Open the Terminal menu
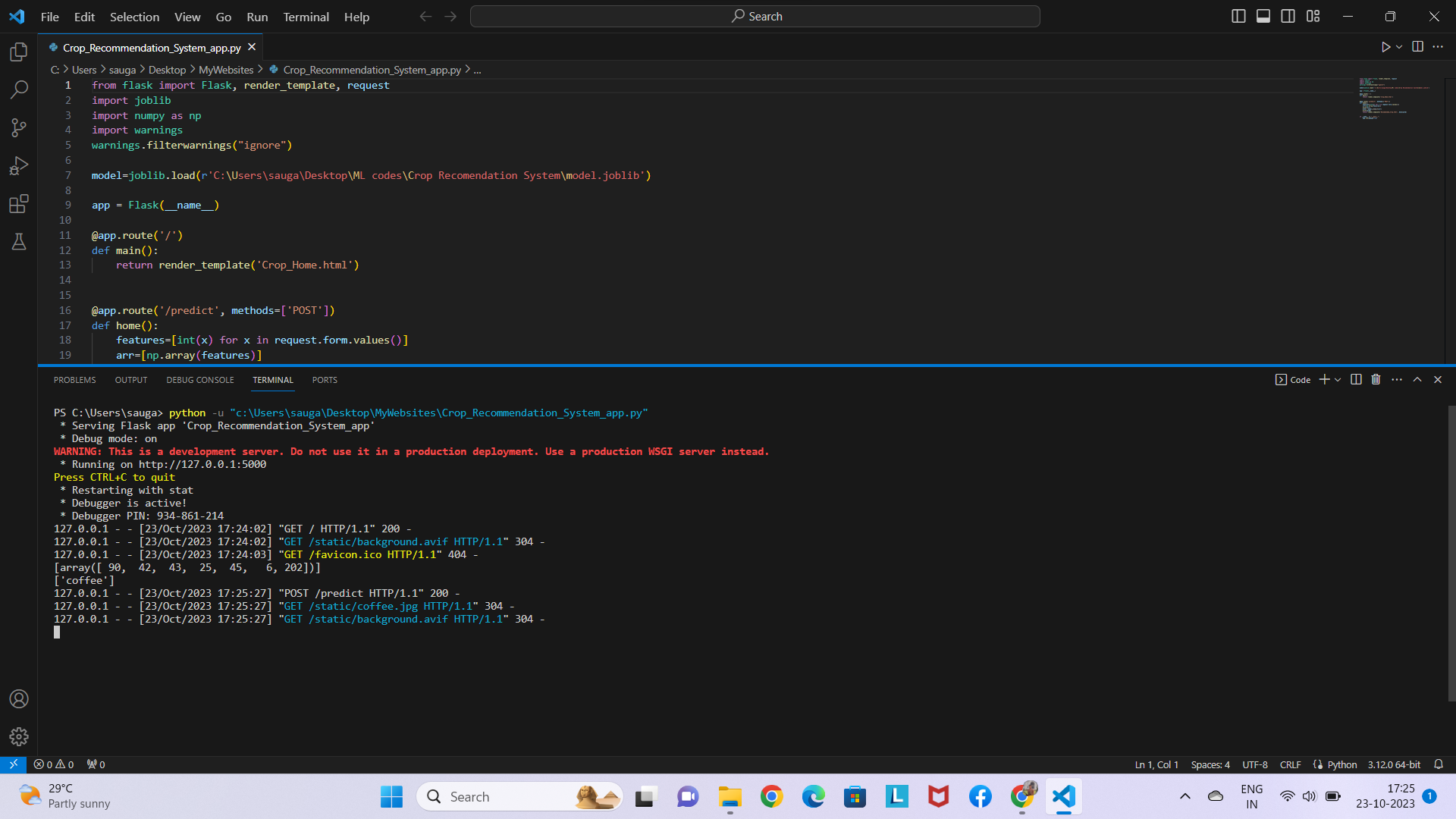Screen dimensions: 1456x819 [306, 17]
